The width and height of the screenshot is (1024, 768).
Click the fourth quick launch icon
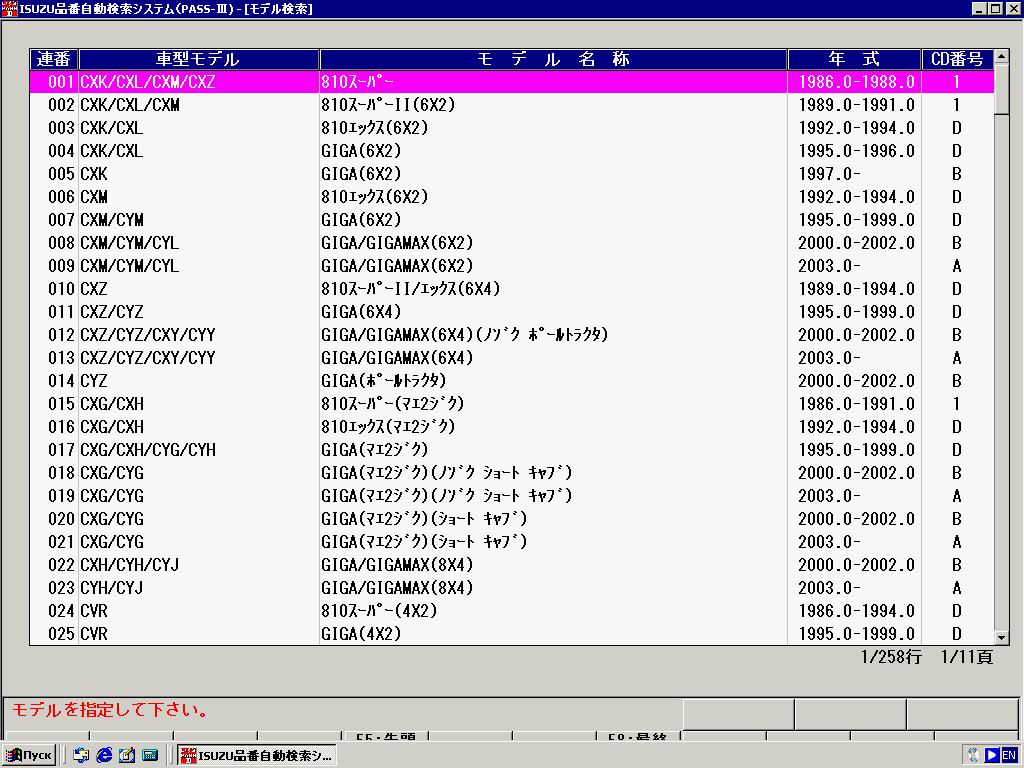(x=150, y=755)
